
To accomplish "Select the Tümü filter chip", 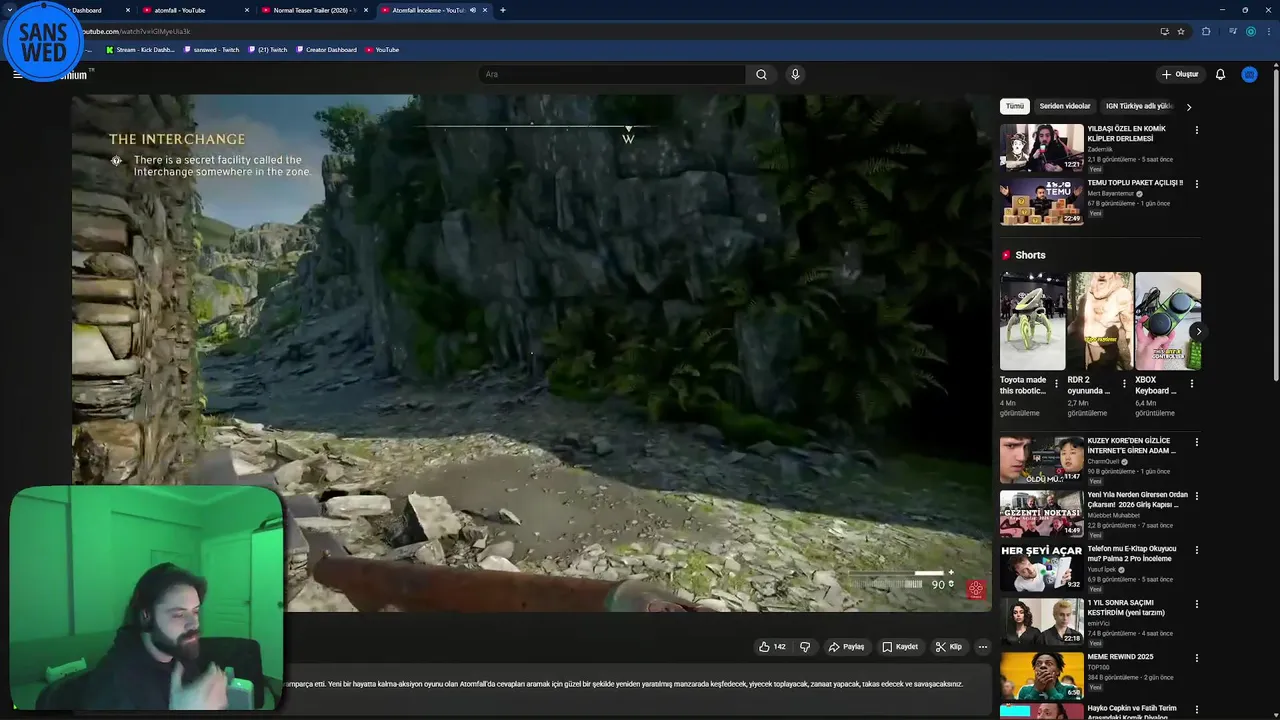I will [1014, 106].
